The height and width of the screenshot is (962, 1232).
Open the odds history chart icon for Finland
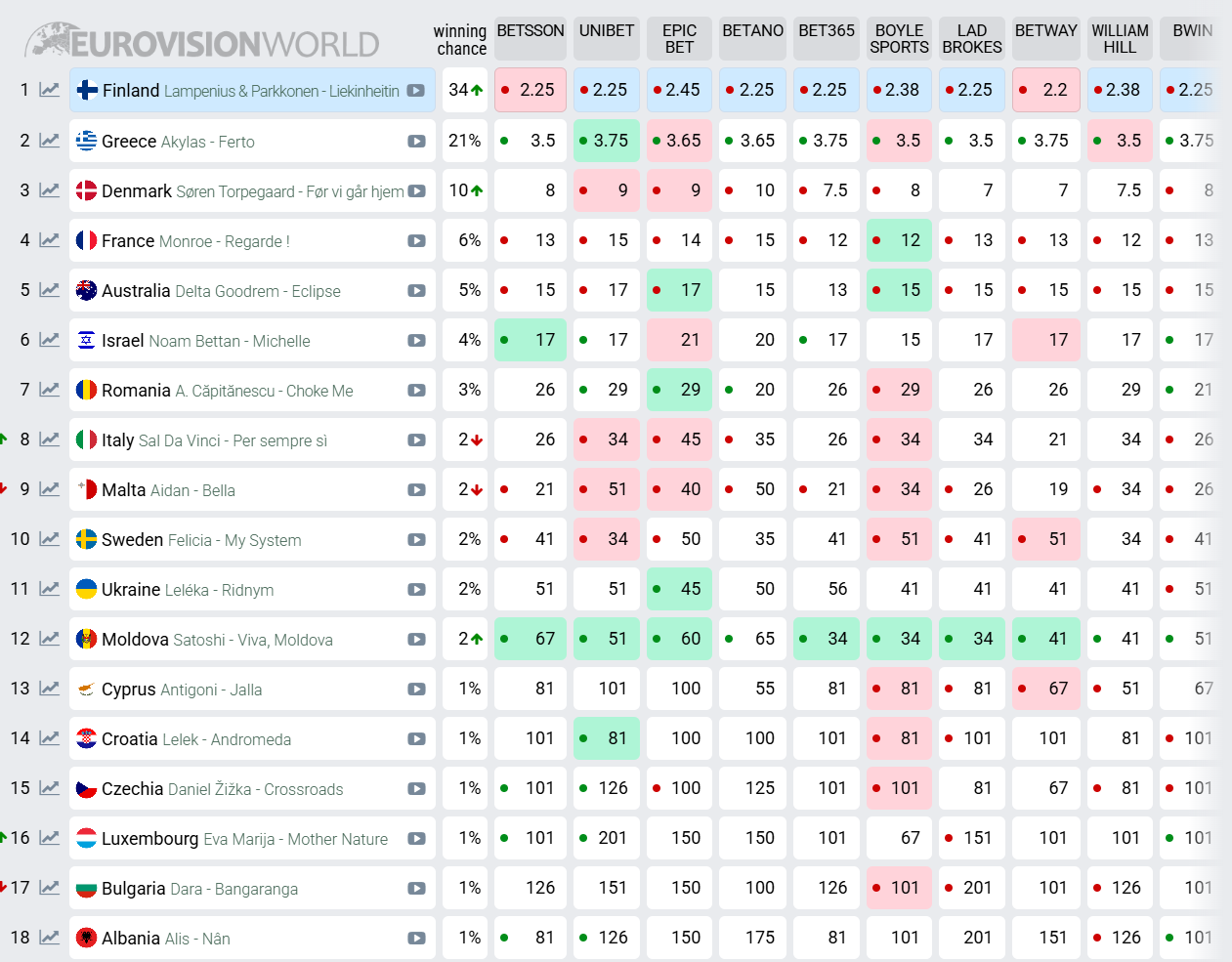tap(50, 90)
